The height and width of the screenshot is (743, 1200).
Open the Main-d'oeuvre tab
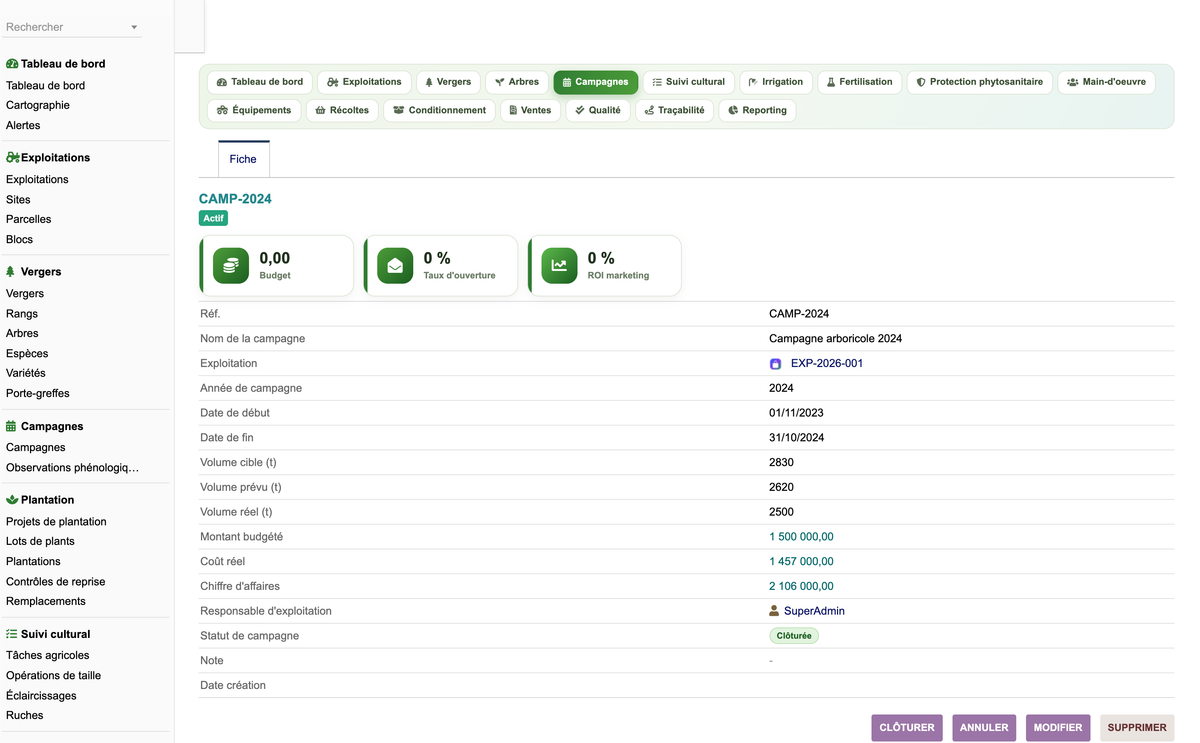1106,82
